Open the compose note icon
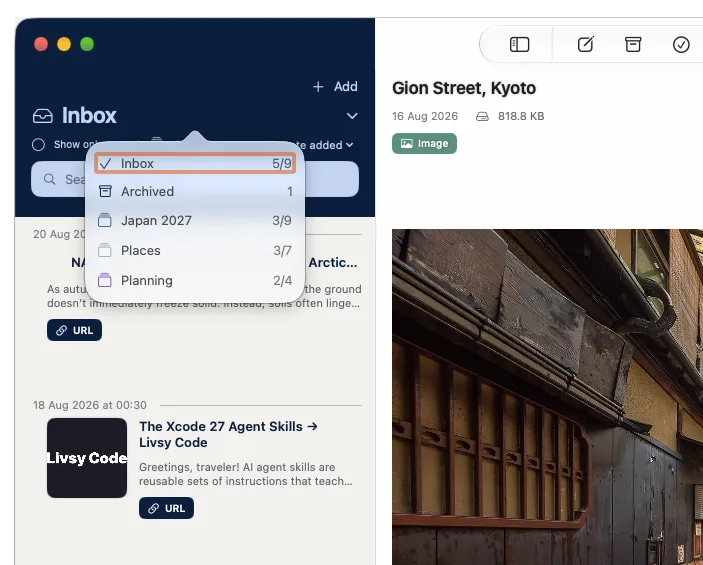703x565 pixels. (x=586, y=44)
